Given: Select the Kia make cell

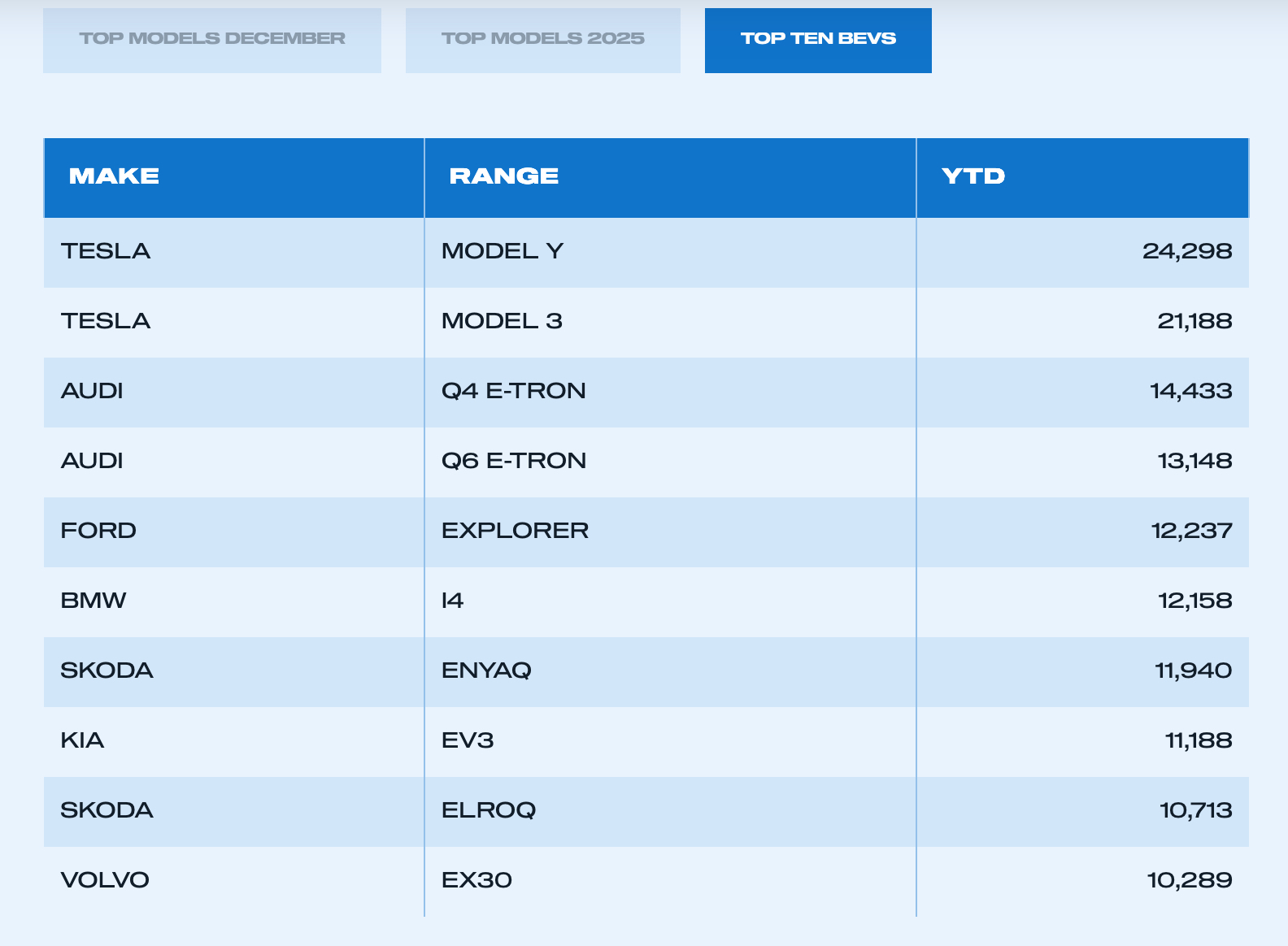Looking at the screenshot, I should (x=82, y=740).
